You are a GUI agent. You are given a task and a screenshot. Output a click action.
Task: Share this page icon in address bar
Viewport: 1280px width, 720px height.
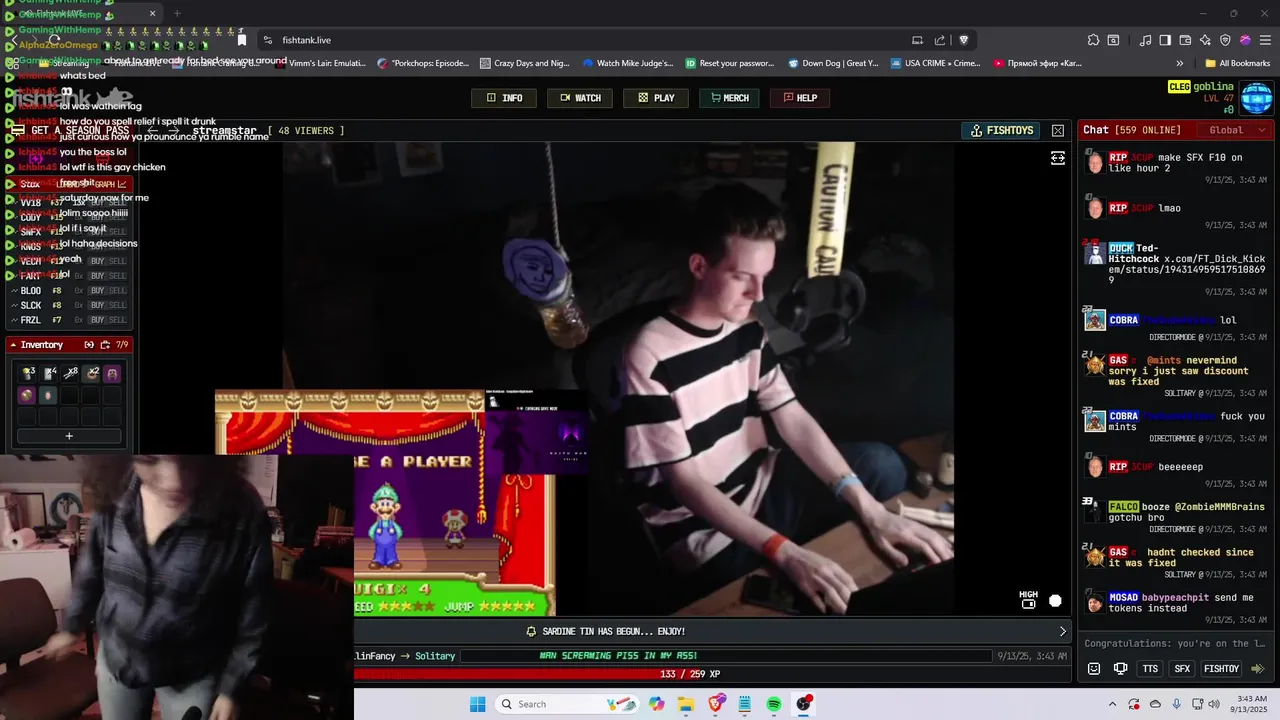pyautogui.click(x=940, y=40)
